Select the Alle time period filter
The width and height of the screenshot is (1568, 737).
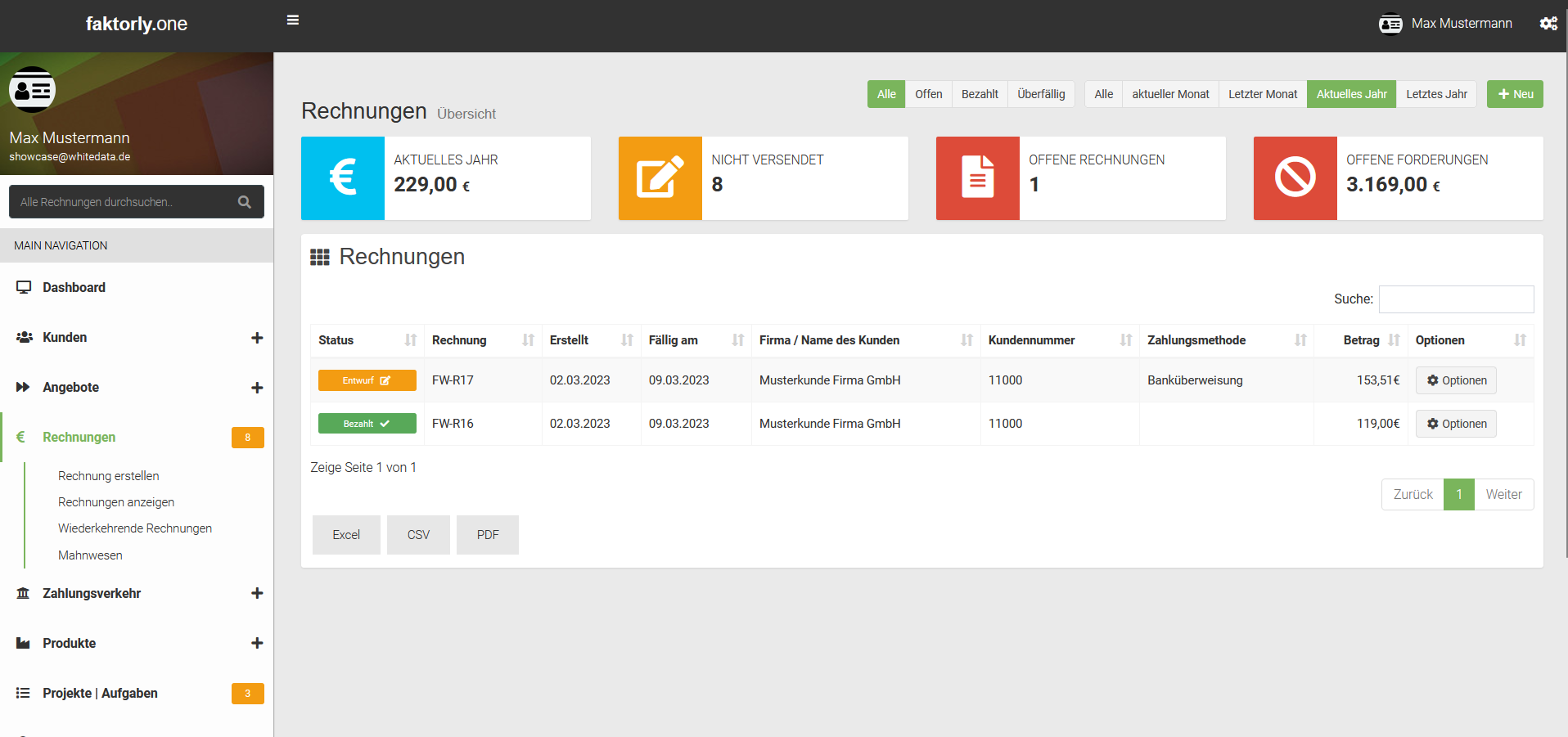tap(1104, 94)
